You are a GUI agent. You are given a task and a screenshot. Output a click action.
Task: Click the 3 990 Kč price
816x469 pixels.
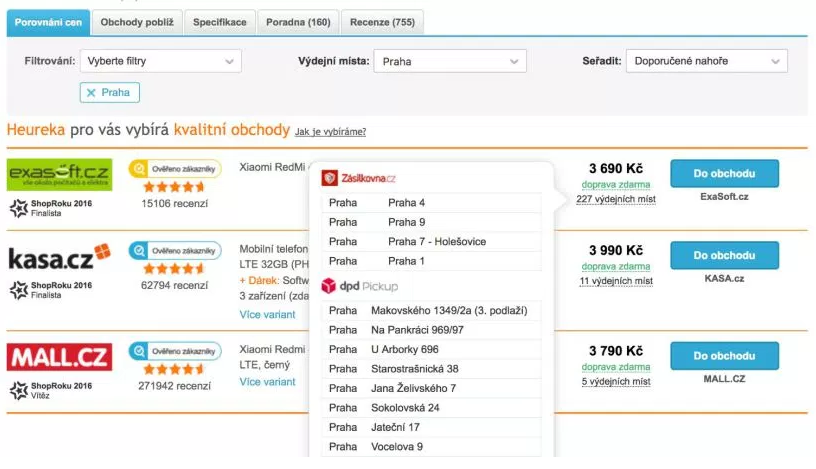point(616,250)
